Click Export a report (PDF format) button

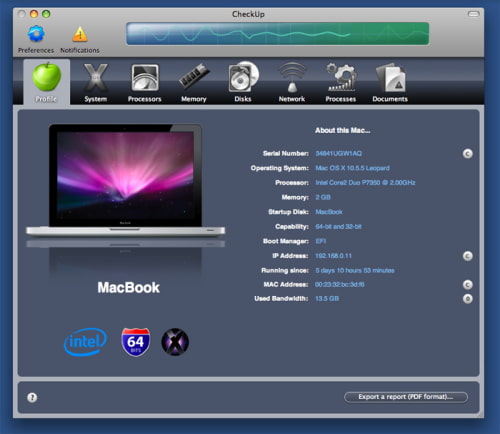[x=406, y=397]
